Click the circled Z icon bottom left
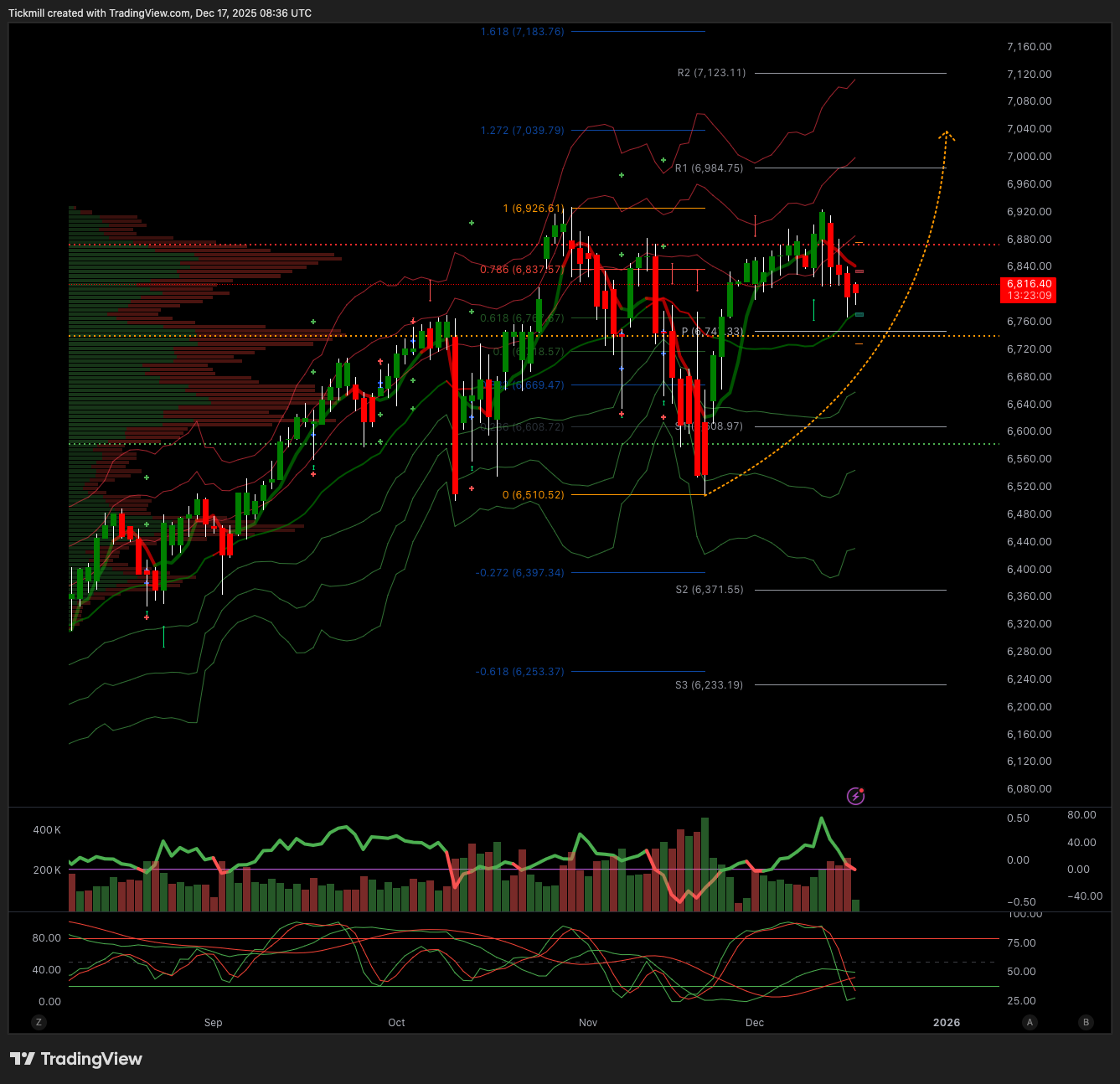1120x1084 pixels. pyautogui.click(x=39, y=1022)
